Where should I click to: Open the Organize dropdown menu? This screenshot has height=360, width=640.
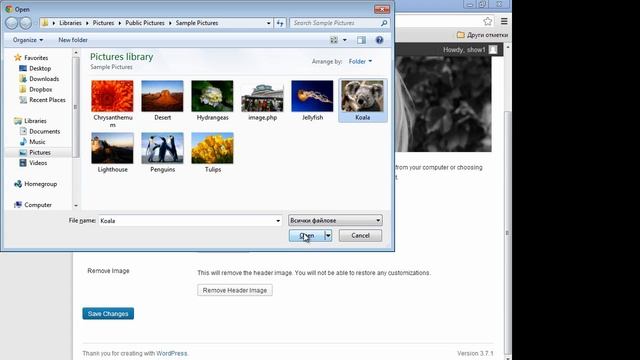(x=28, y=40)
